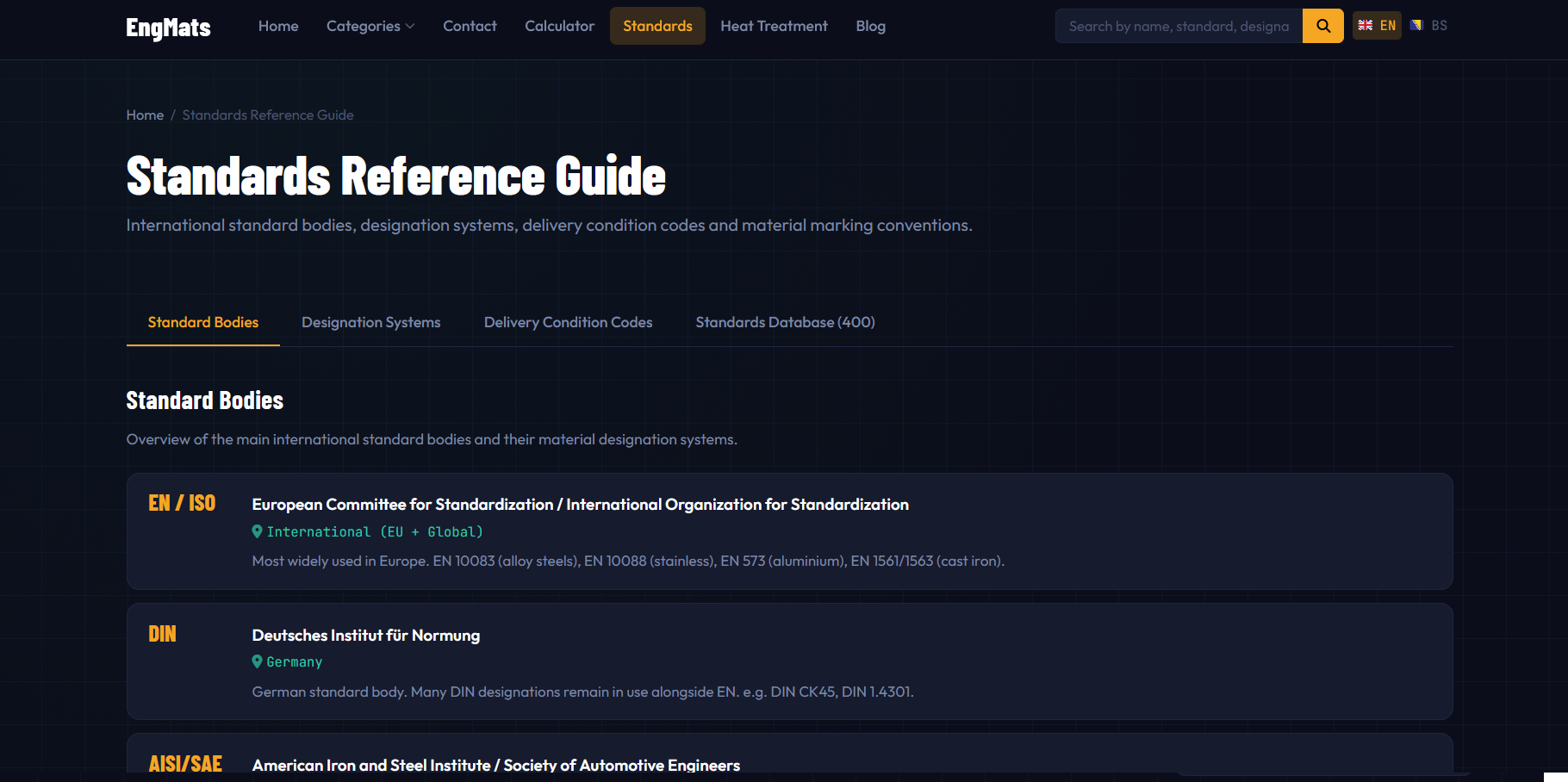Switch to the Designation Systems tab

(x=370, y=322)
